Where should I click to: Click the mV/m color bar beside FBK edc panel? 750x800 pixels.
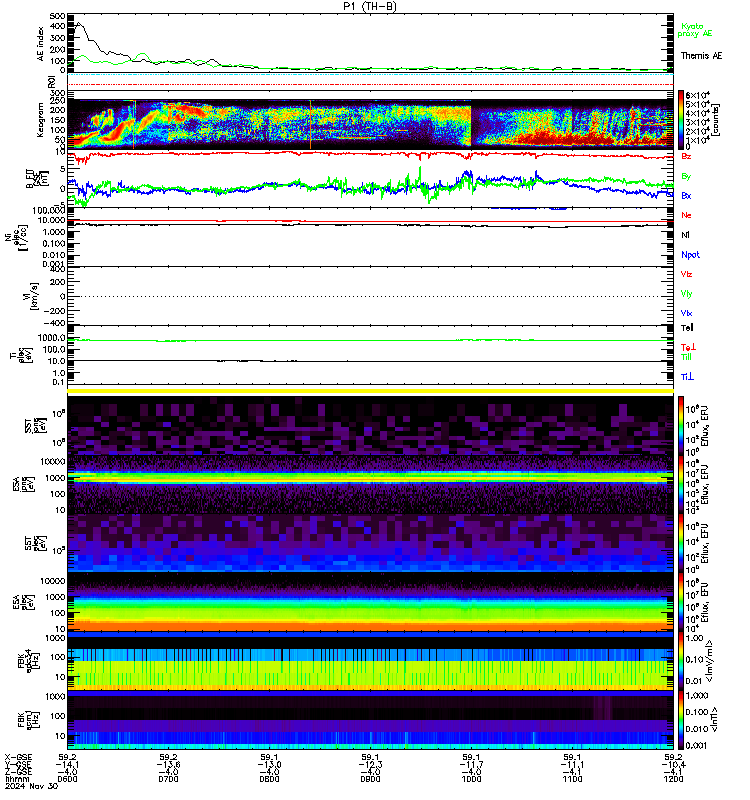pyautogui.click(x=681, y=662)
